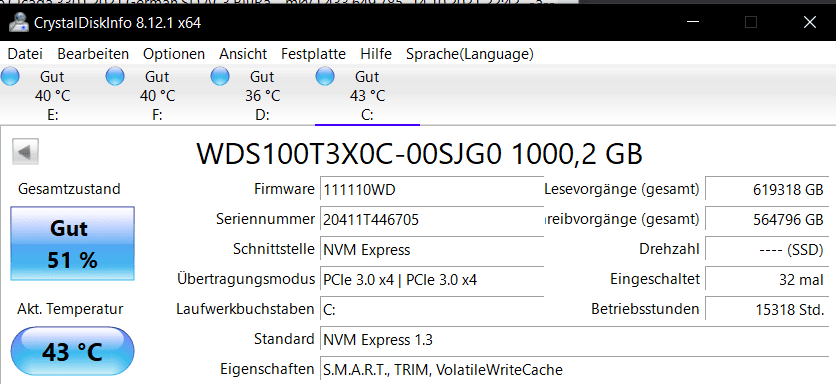Image resolution: width=836 pixels, height=384 pixels.
Task: Click the Betriebsstunden value 15318 Std.
Action: 767,309
